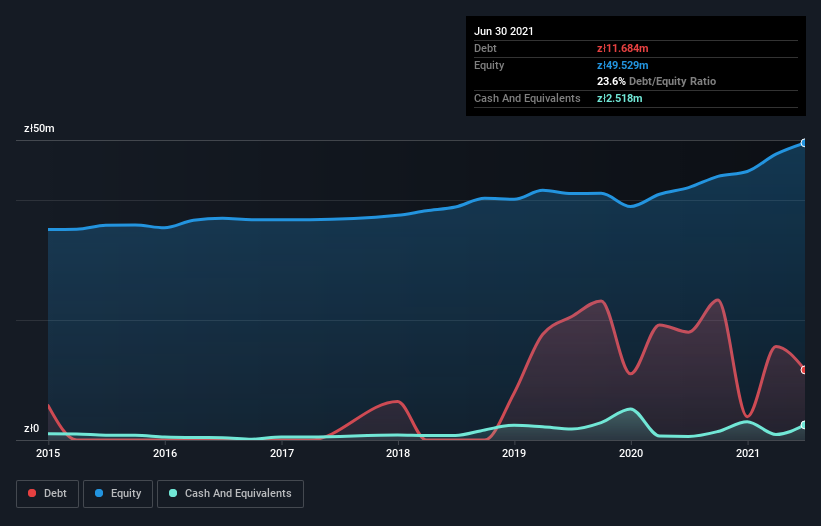821x526 pixels.
Task: Click the 23.6% Debt/Equity Ratio text
Action: tap(657, 81)
